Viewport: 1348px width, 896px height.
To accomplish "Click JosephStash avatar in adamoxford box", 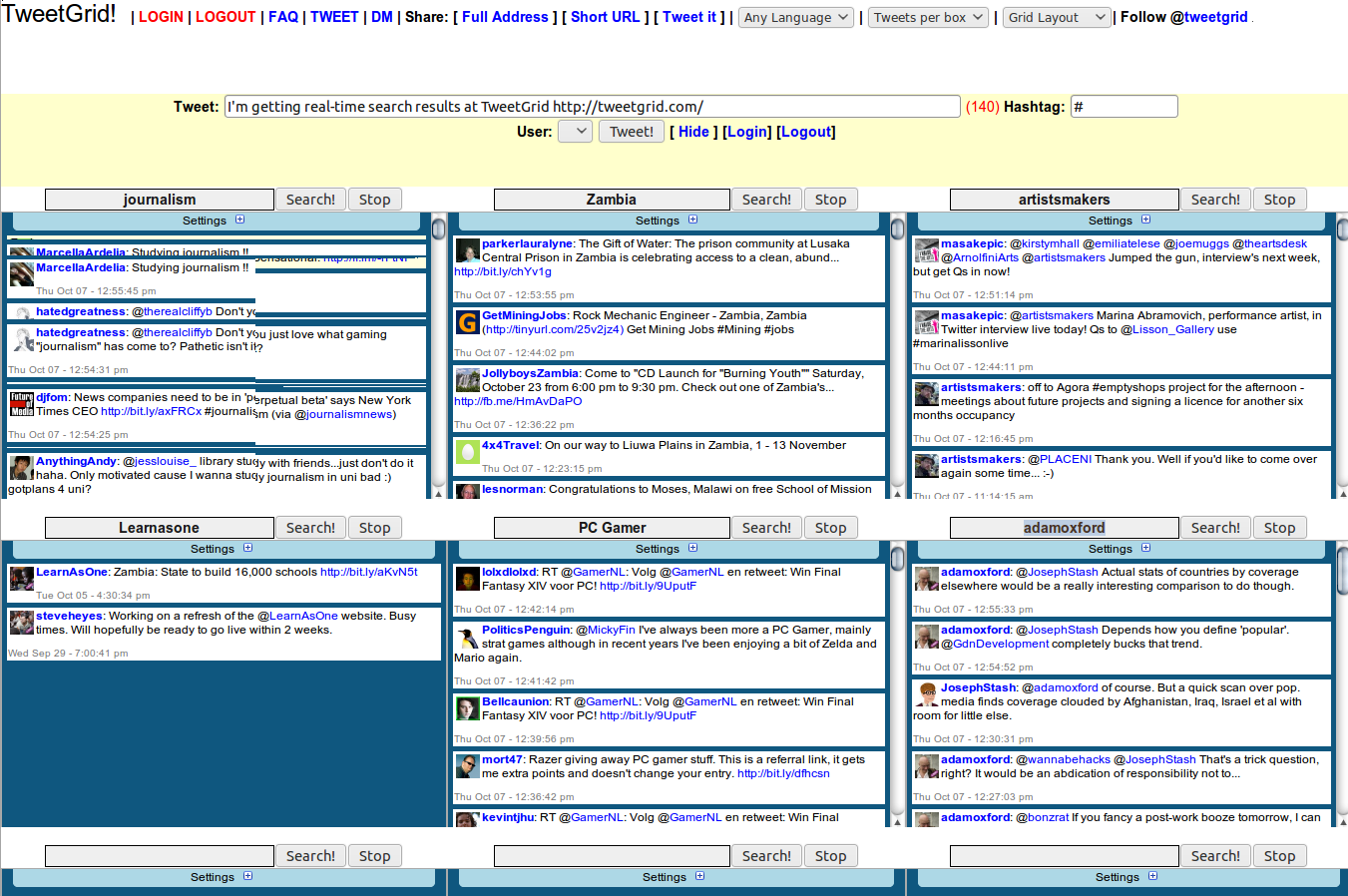I will (x=926, y=694).
